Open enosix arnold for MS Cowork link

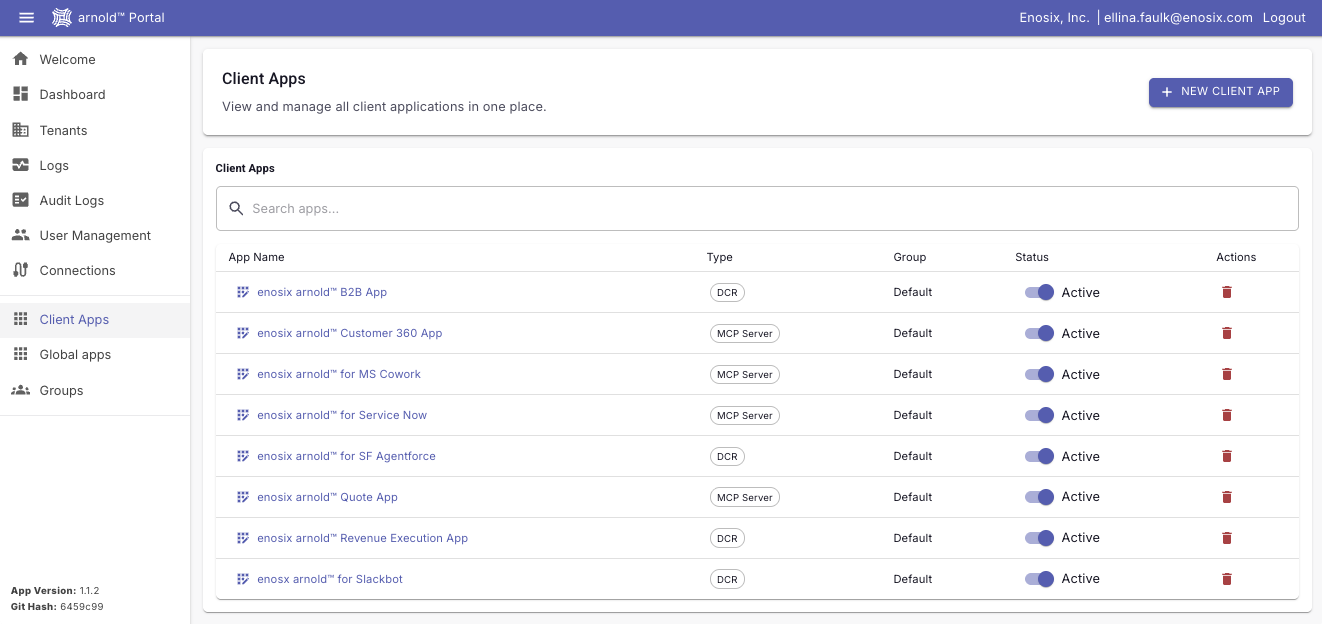pyautogui.click(x=339, y=374)
